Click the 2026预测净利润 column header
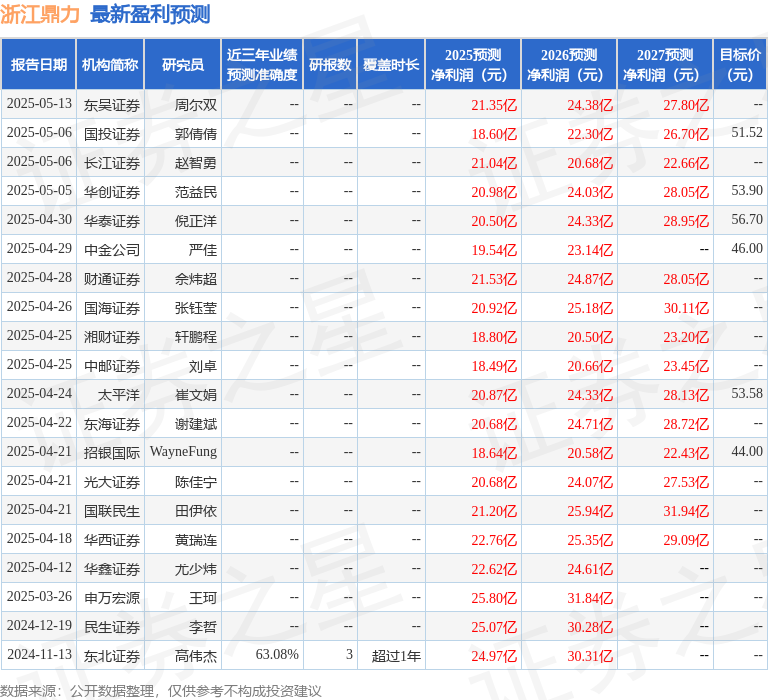The width and height of the screenshot is (768, 700). (569, 65)
